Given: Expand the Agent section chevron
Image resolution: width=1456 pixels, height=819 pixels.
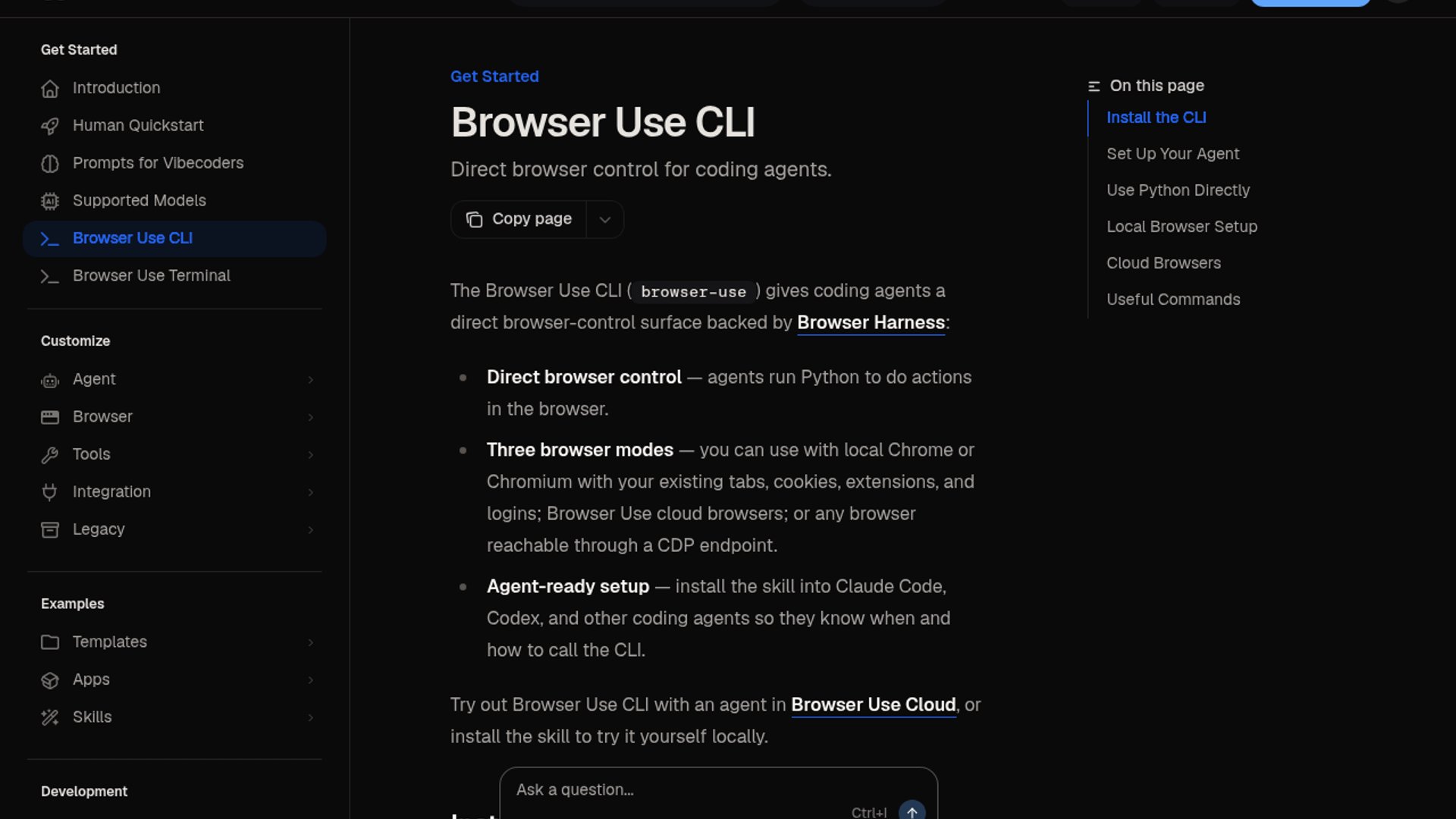Looking at the screenshot, I should pos(310,379).
